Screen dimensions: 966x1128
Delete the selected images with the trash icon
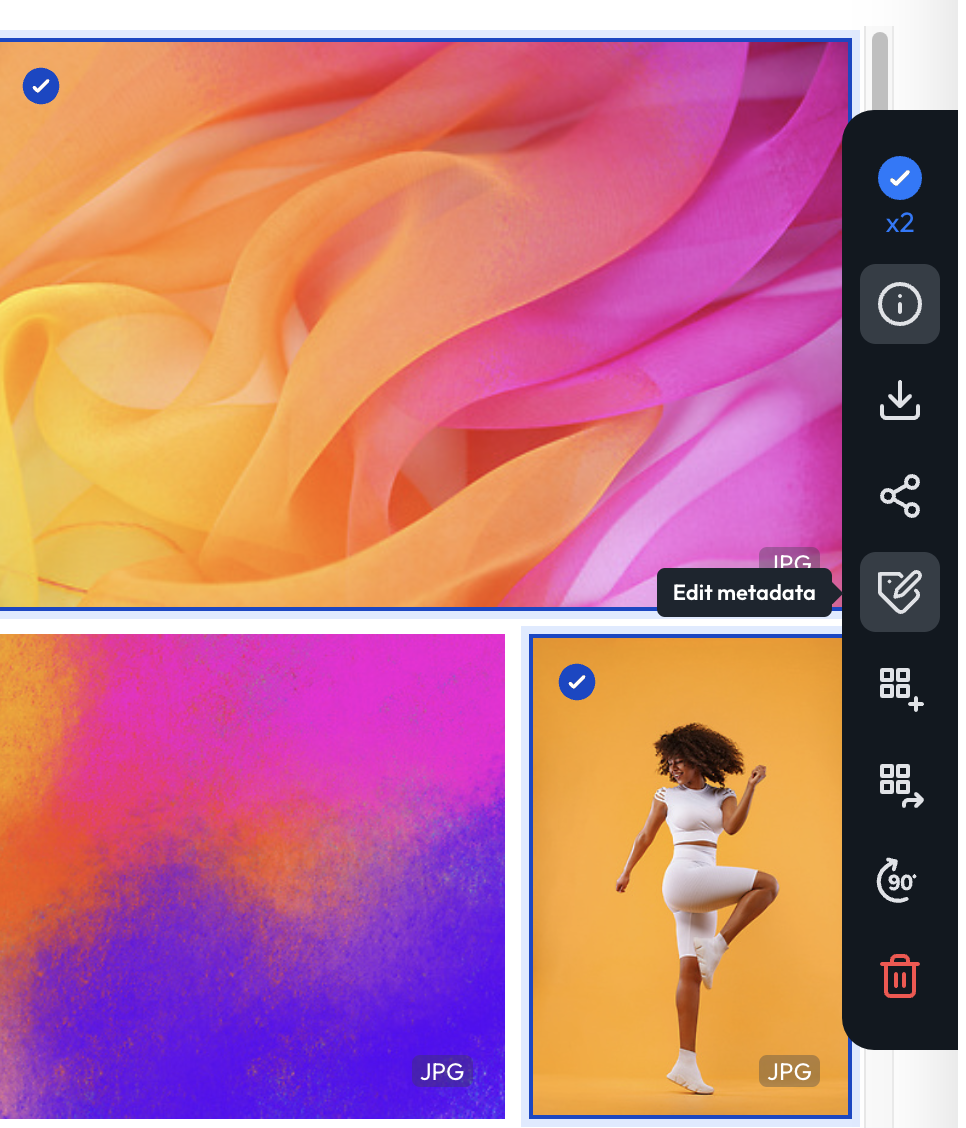coord(899,976)
